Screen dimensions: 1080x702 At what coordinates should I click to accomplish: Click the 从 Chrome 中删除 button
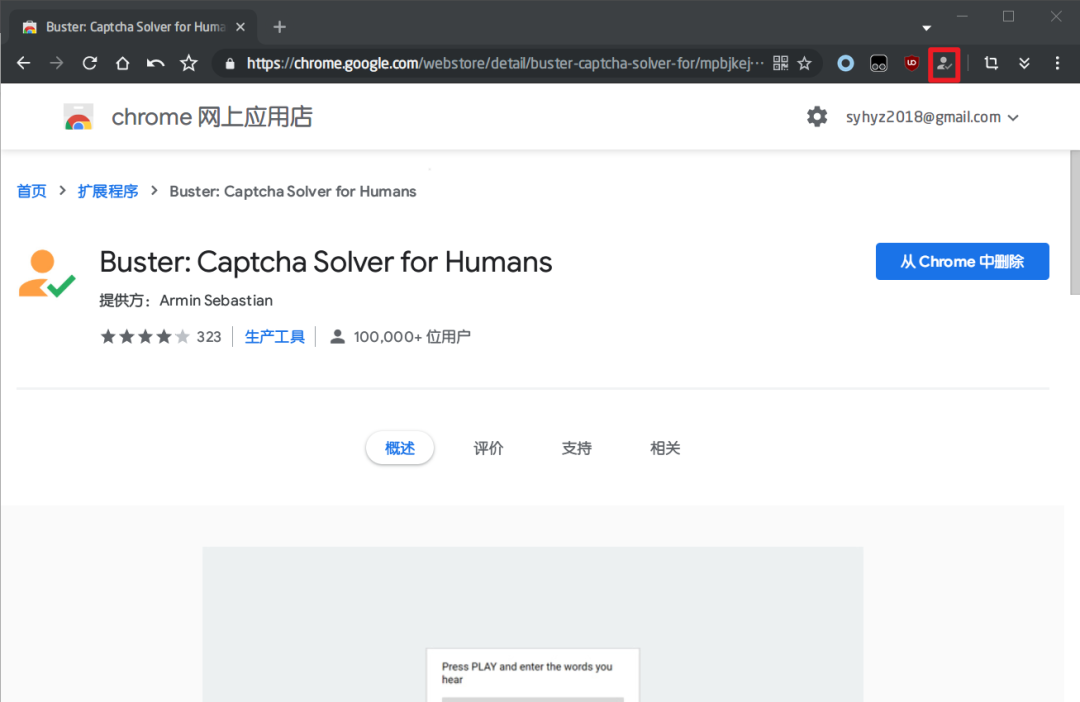[x=962, y=261]
